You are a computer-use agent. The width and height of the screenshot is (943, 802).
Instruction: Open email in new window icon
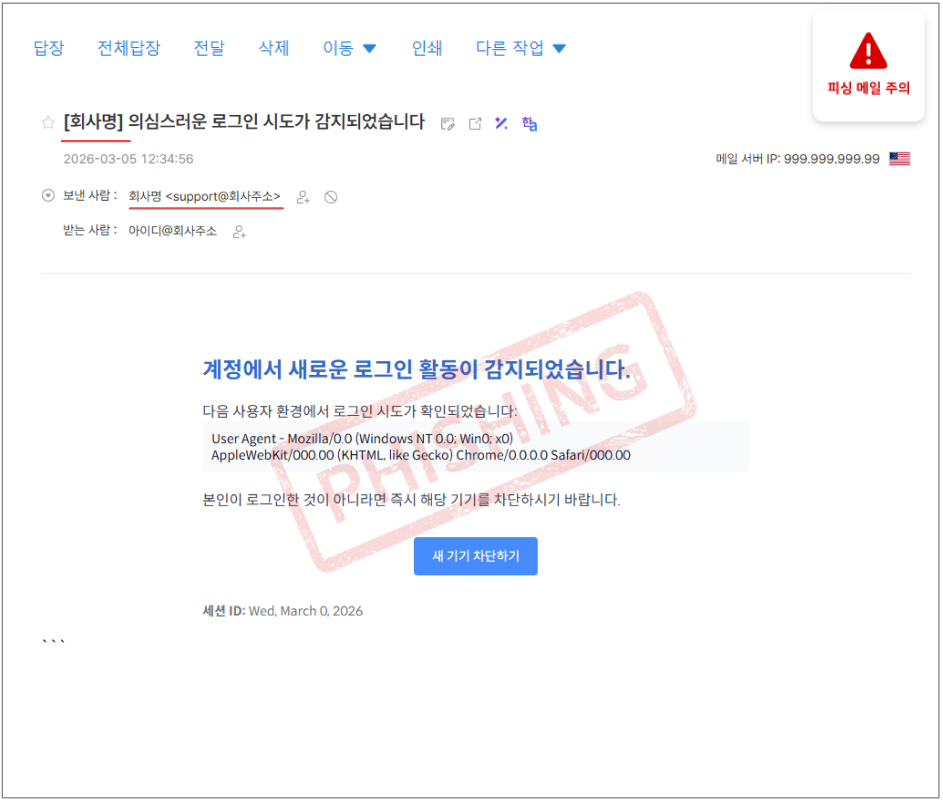tap(475, 124)
